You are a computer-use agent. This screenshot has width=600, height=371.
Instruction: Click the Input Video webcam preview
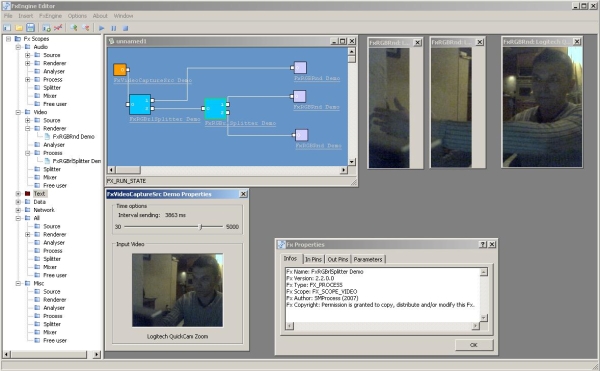178,290
